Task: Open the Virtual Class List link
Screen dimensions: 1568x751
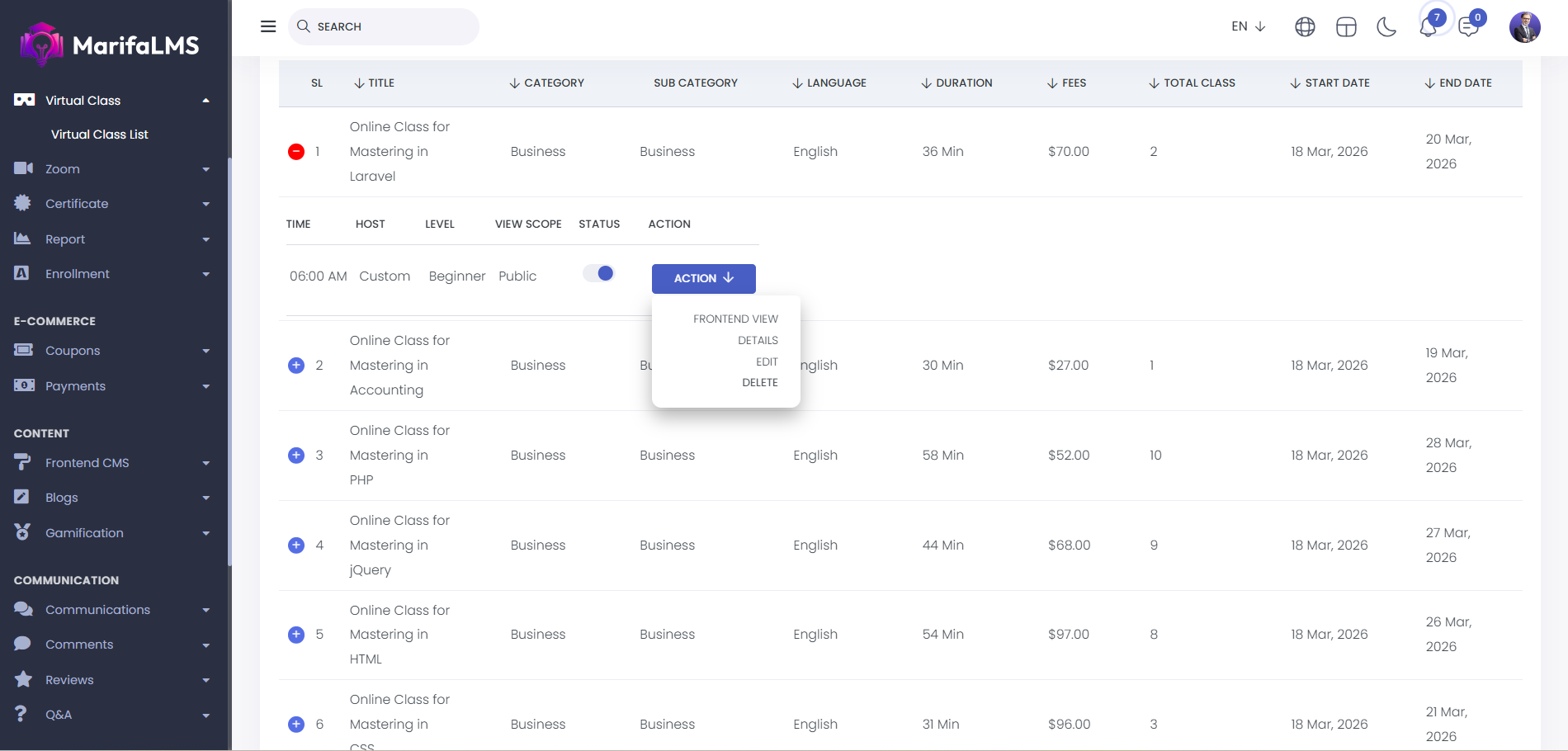Action: pyautogui.click(x=100, y=135)
